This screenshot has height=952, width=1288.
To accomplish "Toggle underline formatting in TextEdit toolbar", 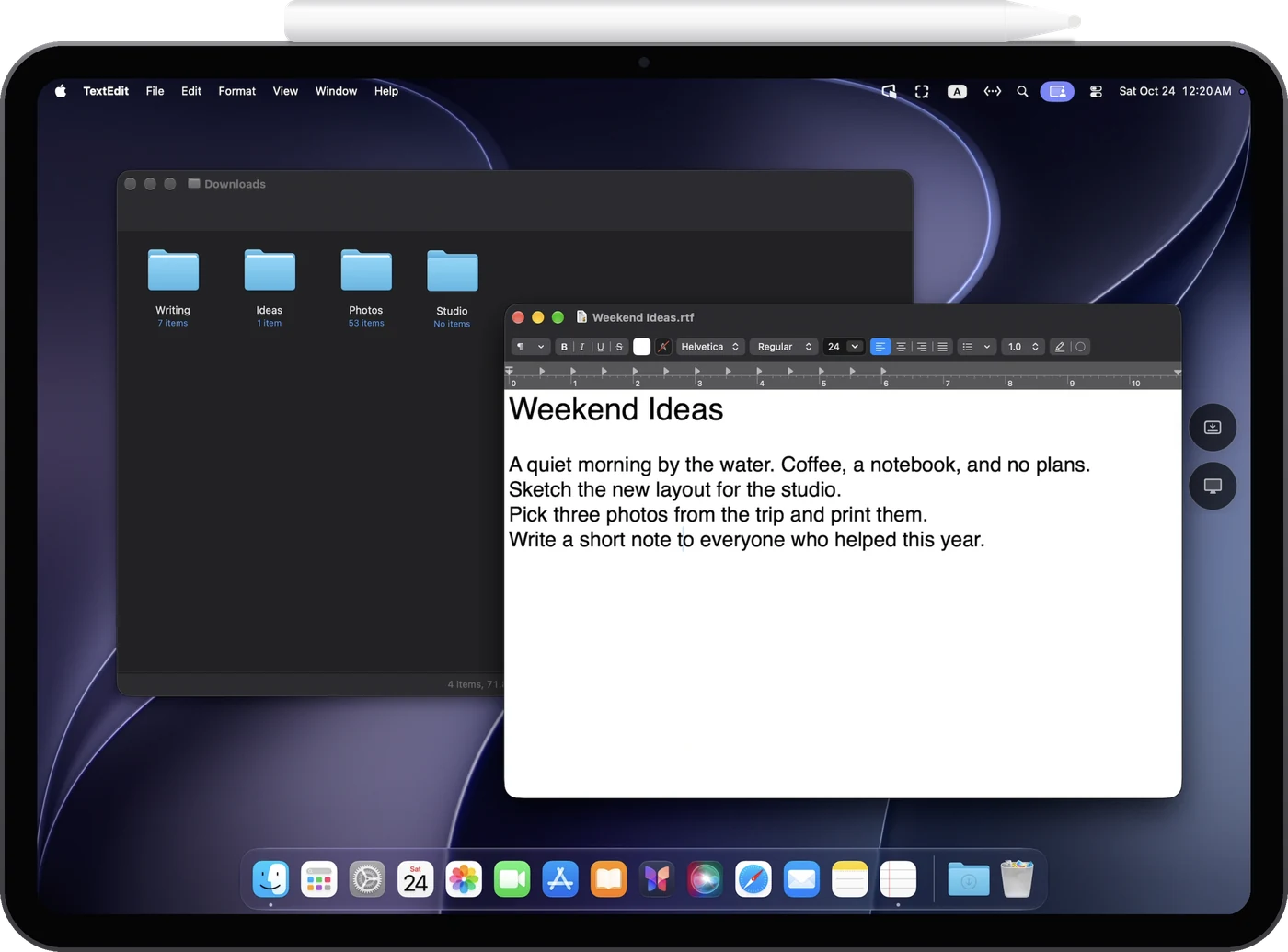I will pyautogui.click(x=601, y=347).
